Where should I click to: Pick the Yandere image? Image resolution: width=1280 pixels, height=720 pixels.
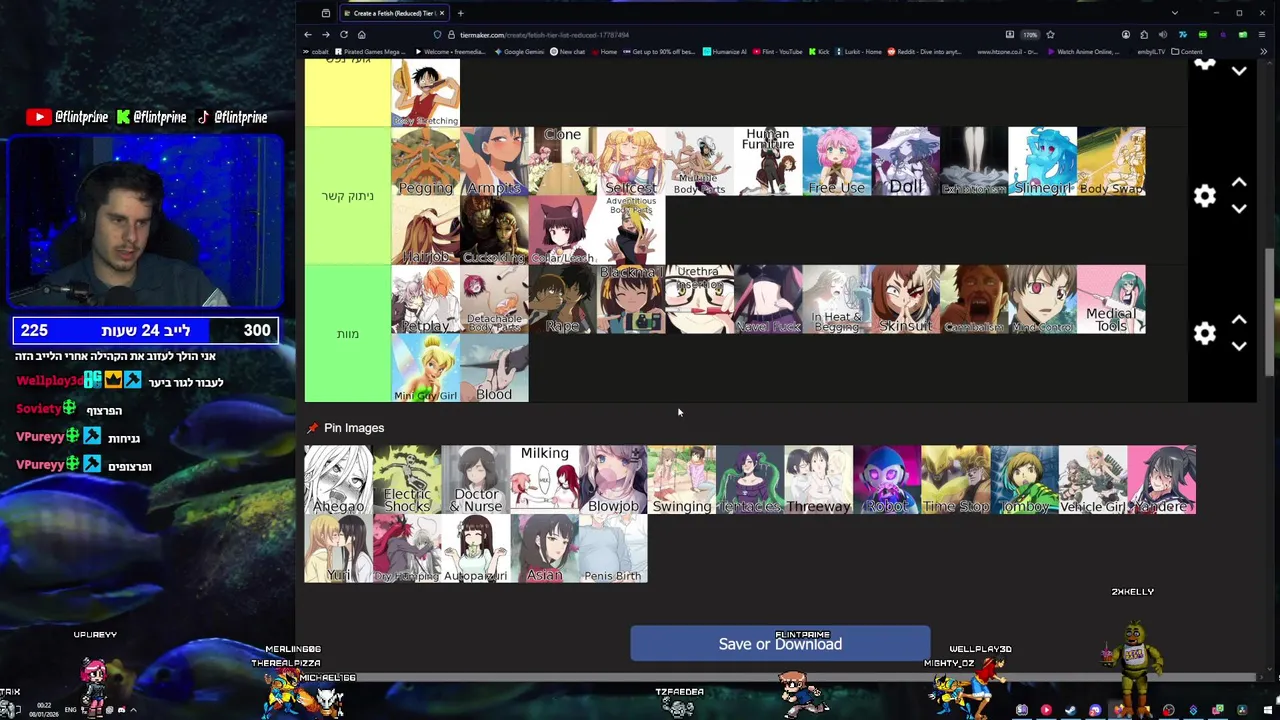coord(1162,480)
